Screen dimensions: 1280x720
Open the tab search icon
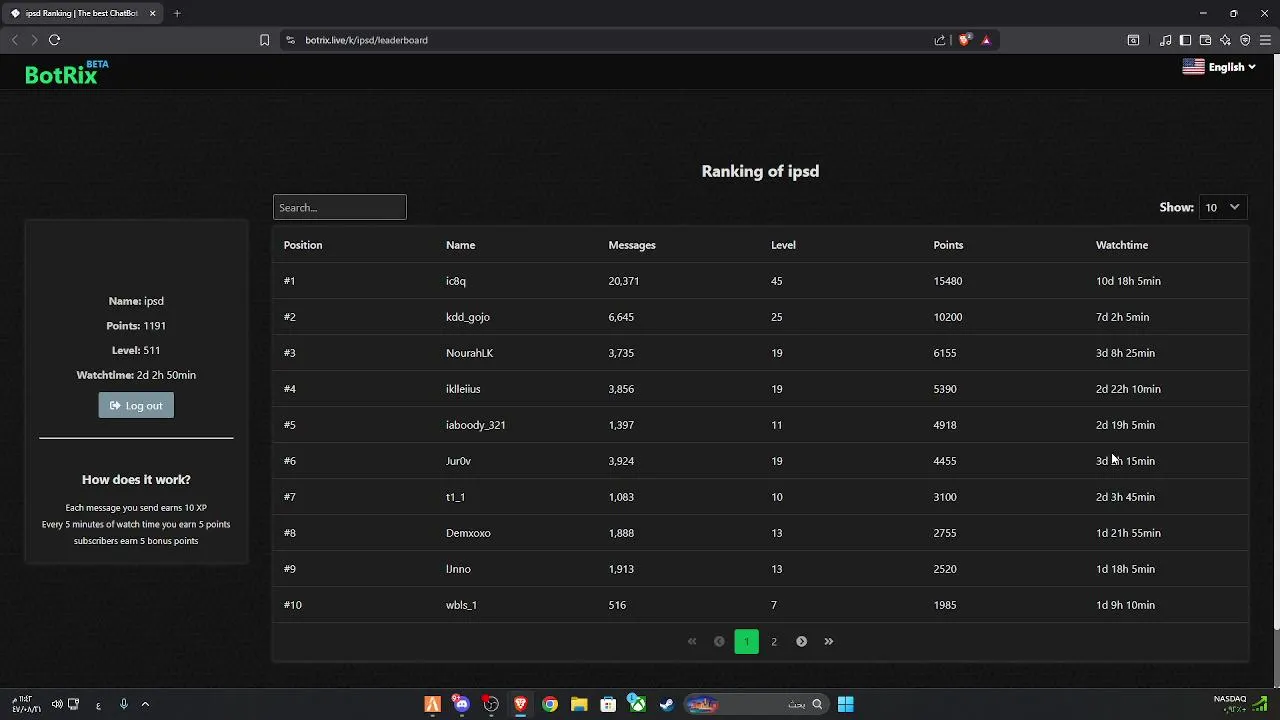click(1133, 40)
